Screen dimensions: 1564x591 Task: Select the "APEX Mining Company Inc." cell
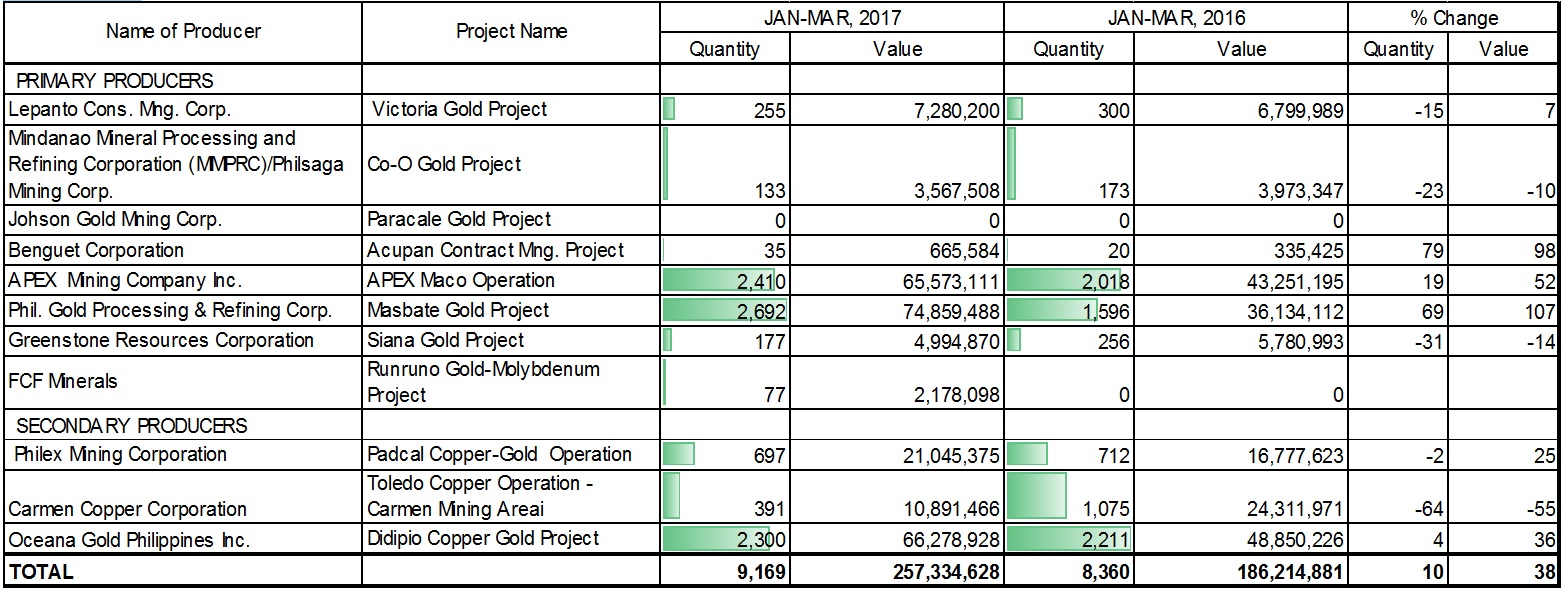click(183, 280)
